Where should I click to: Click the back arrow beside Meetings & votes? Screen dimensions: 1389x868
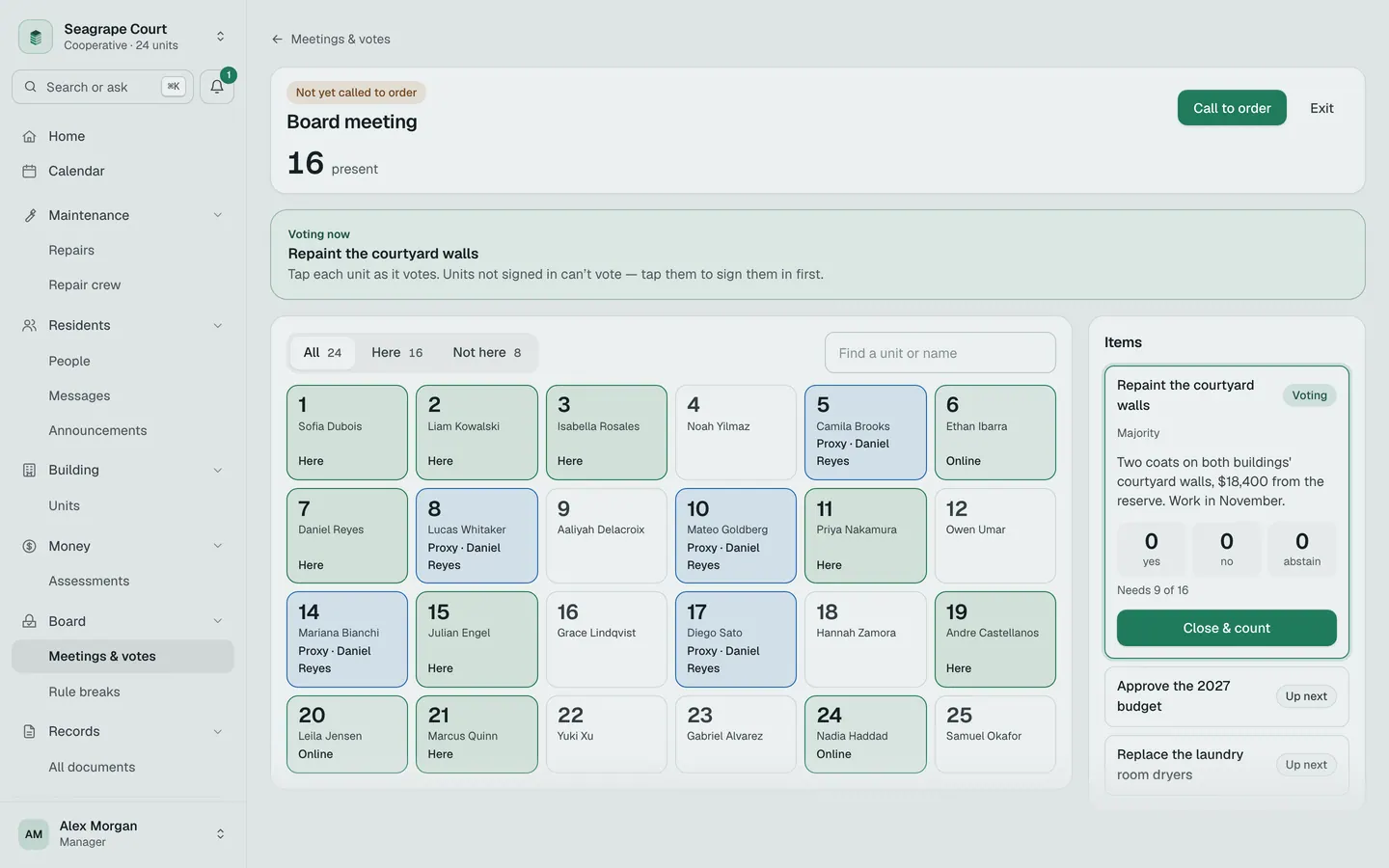pos(278,40)
